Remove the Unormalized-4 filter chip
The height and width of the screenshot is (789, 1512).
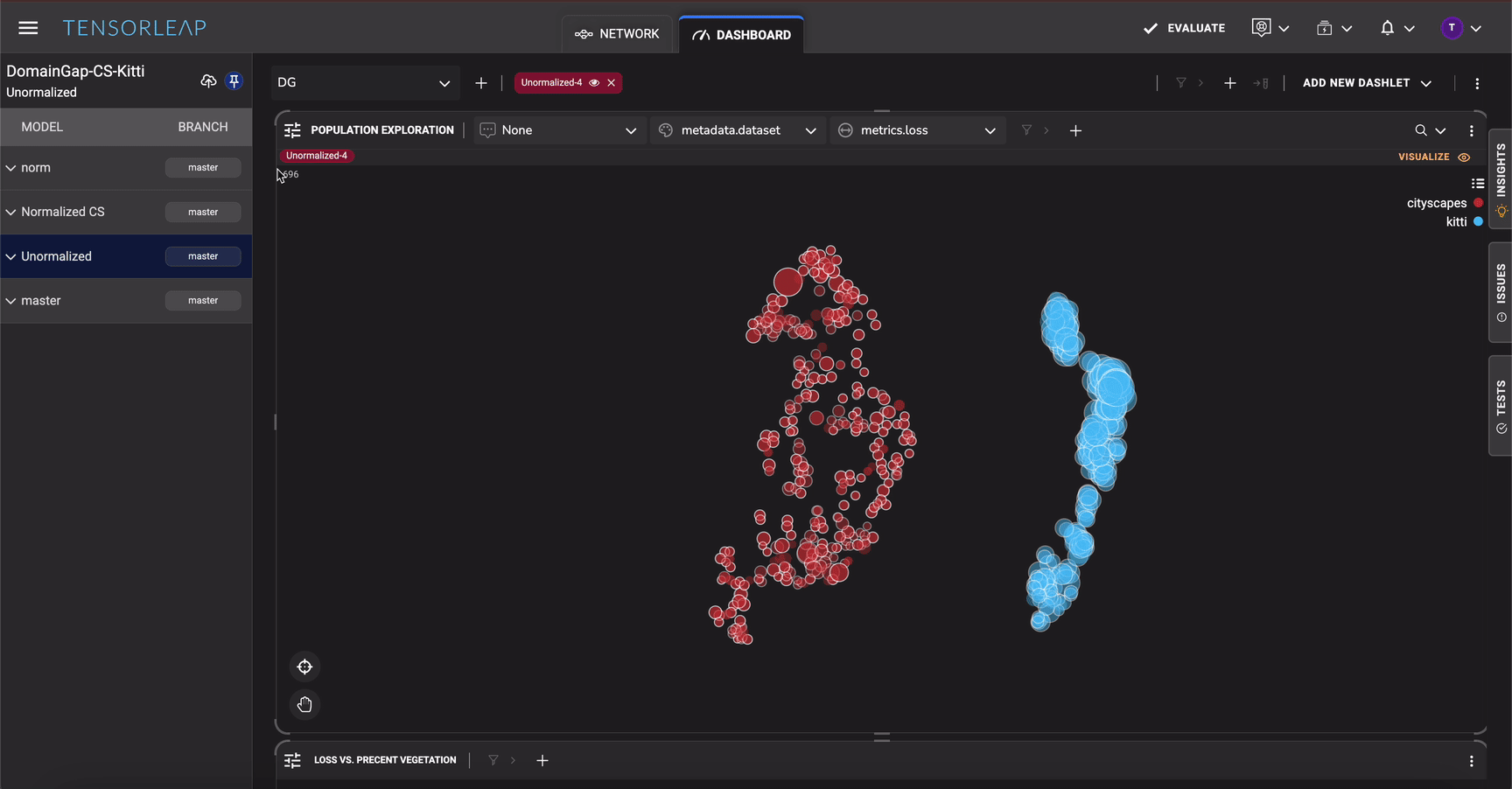[x=612, y=83]
